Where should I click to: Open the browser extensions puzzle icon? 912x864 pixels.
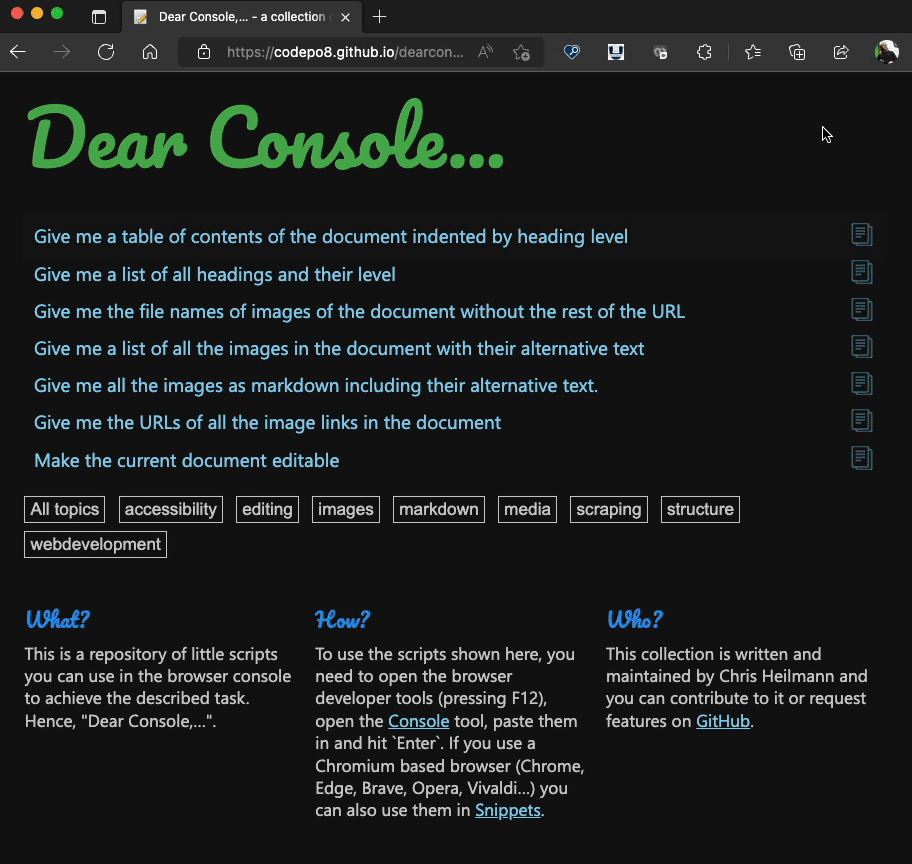click(x=704, y=53)
